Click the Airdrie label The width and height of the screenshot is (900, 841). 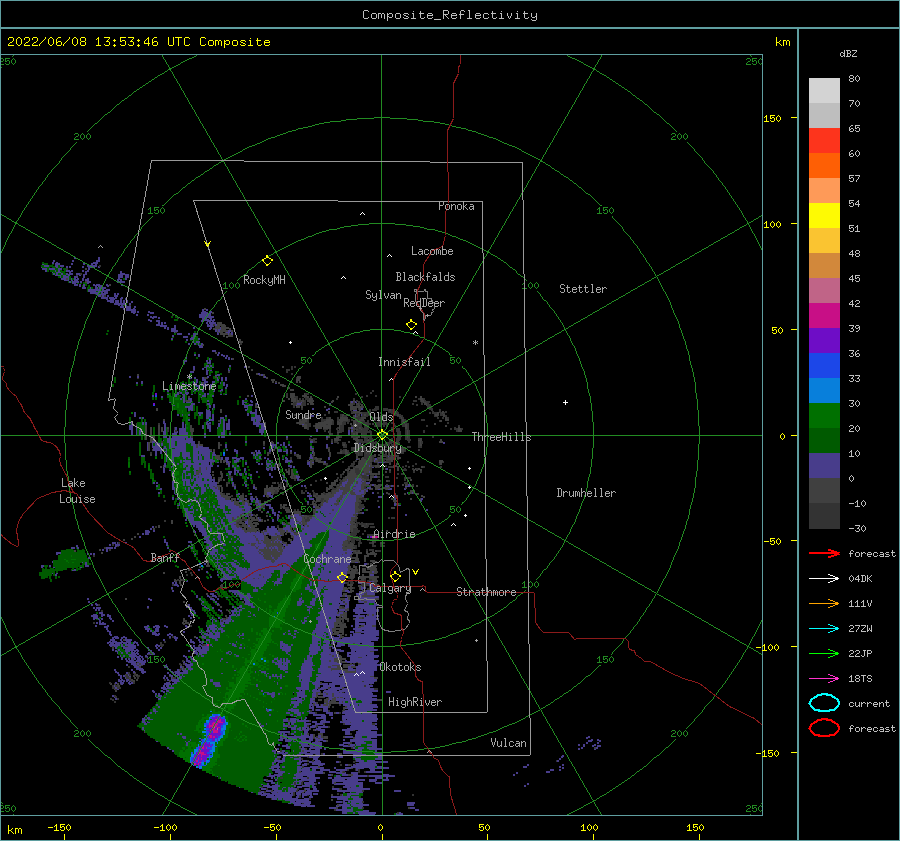point(394,534)
